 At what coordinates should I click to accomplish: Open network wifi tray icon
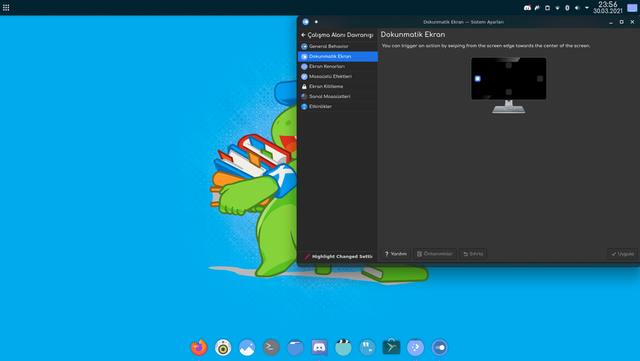click(557, 8)
